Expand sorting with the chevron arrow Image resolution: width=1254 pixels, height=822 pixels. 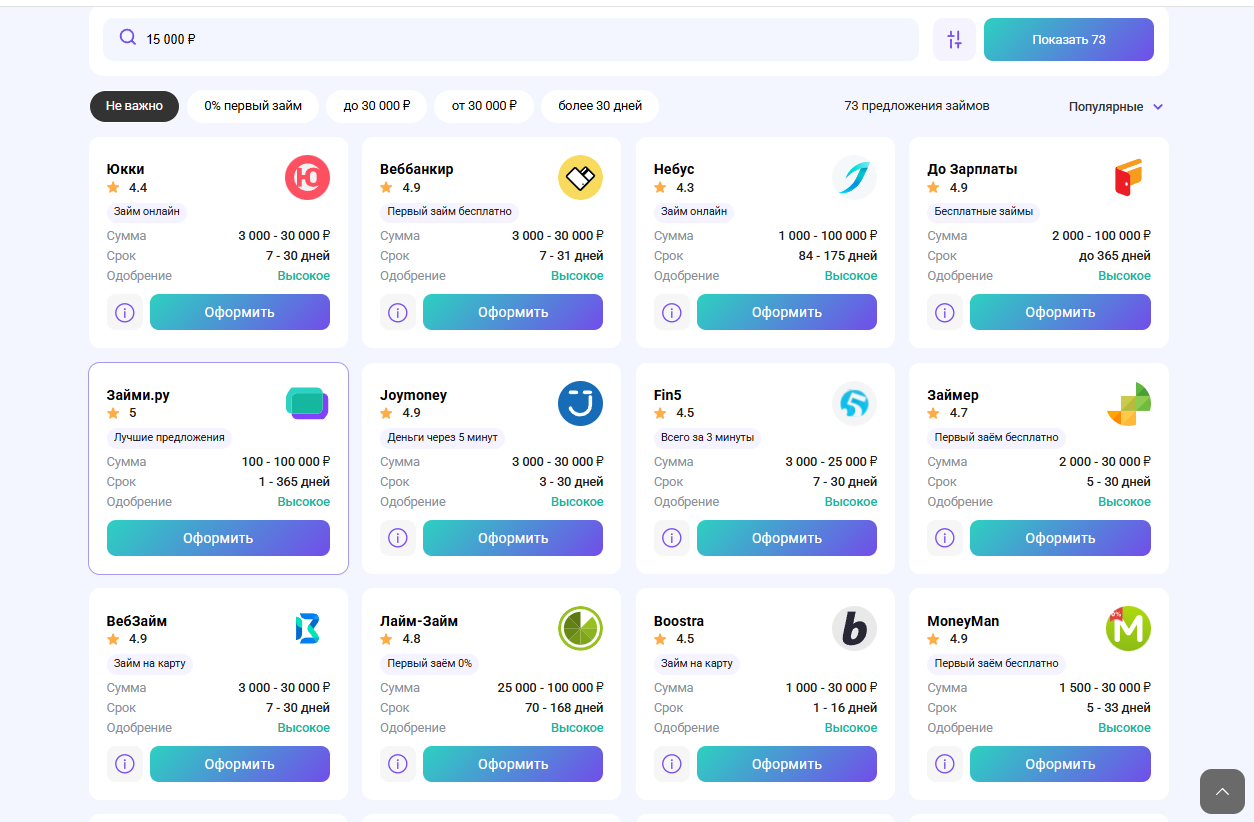coord(1158,107)
